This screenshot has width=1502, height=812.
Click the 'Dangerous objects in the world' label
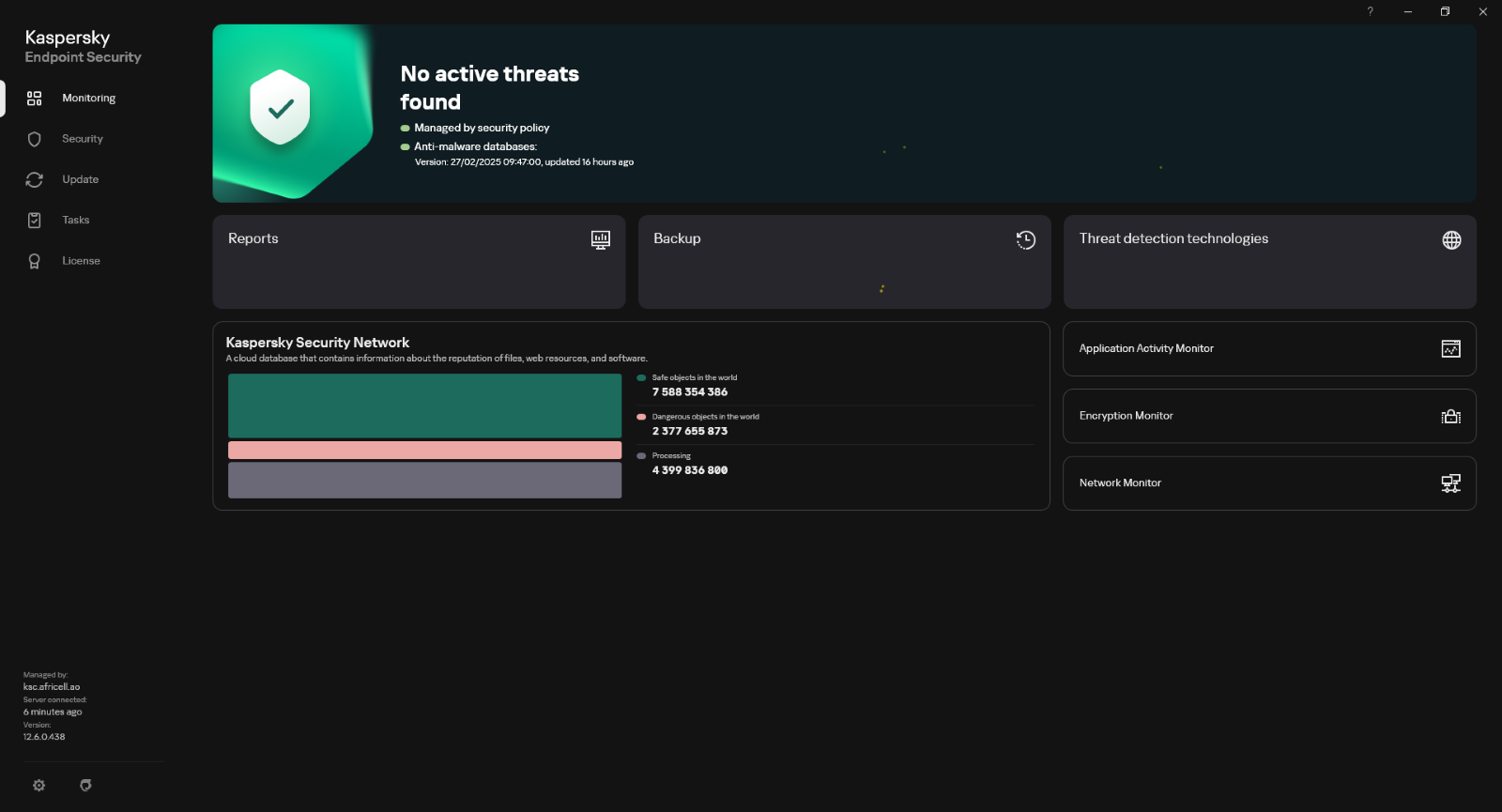pyautogui.click(x=706, y=417)
